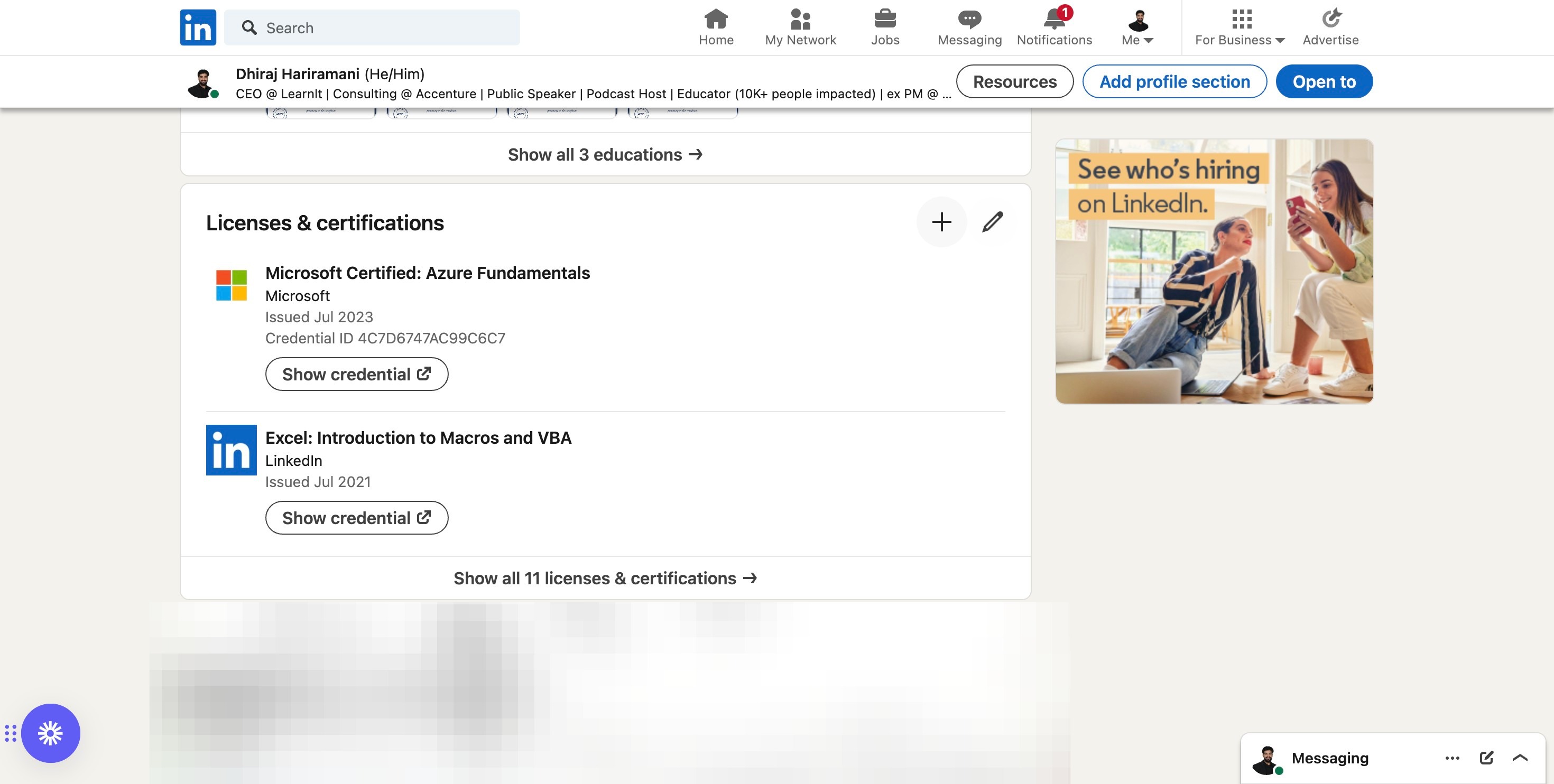This screenshot has width=1554, height=784.
Task: Edit licenses and certifications with the pencil
Action: click(x=992, y=222)
